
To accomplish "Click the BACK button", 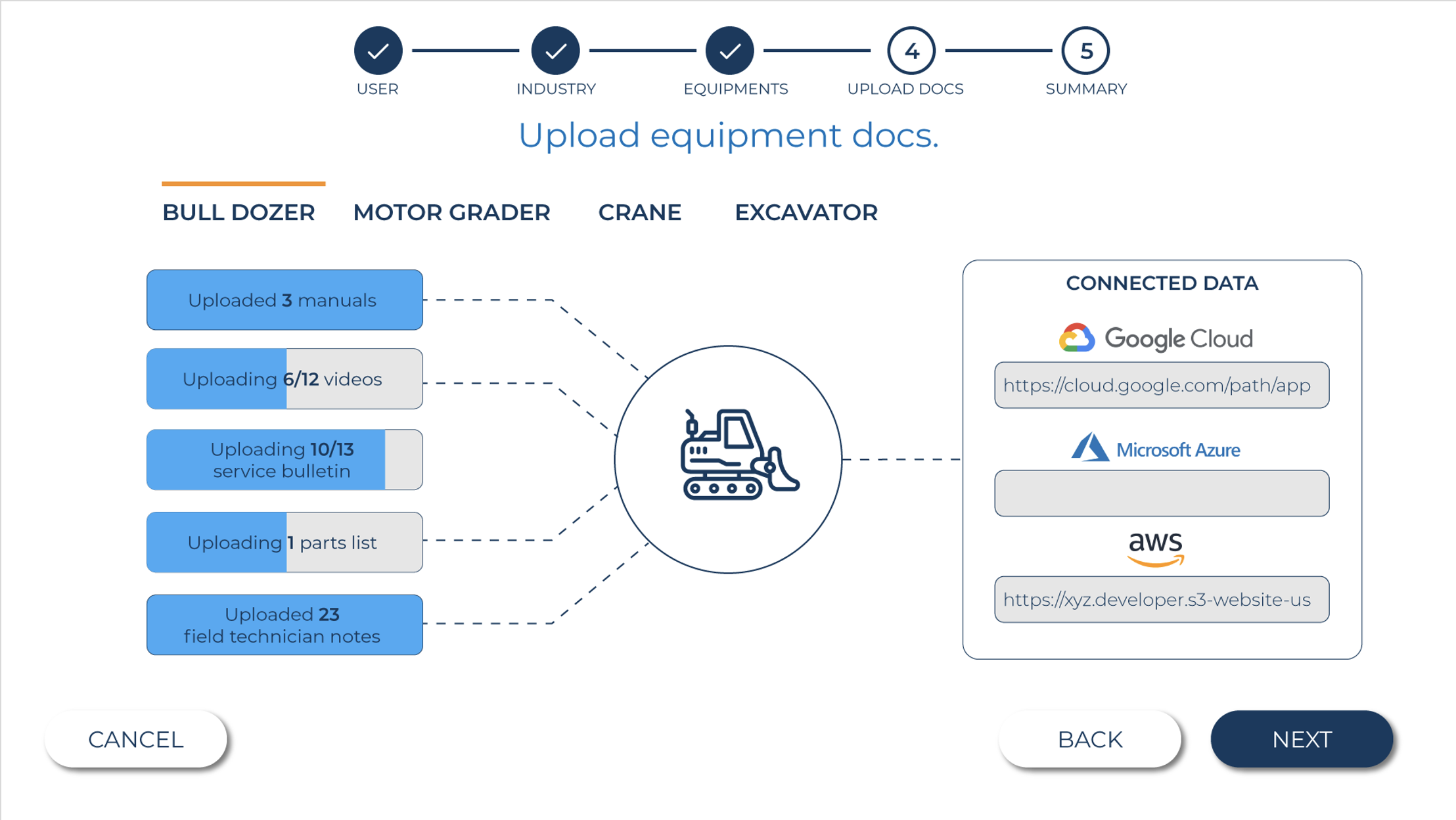I will (1090, 739).
